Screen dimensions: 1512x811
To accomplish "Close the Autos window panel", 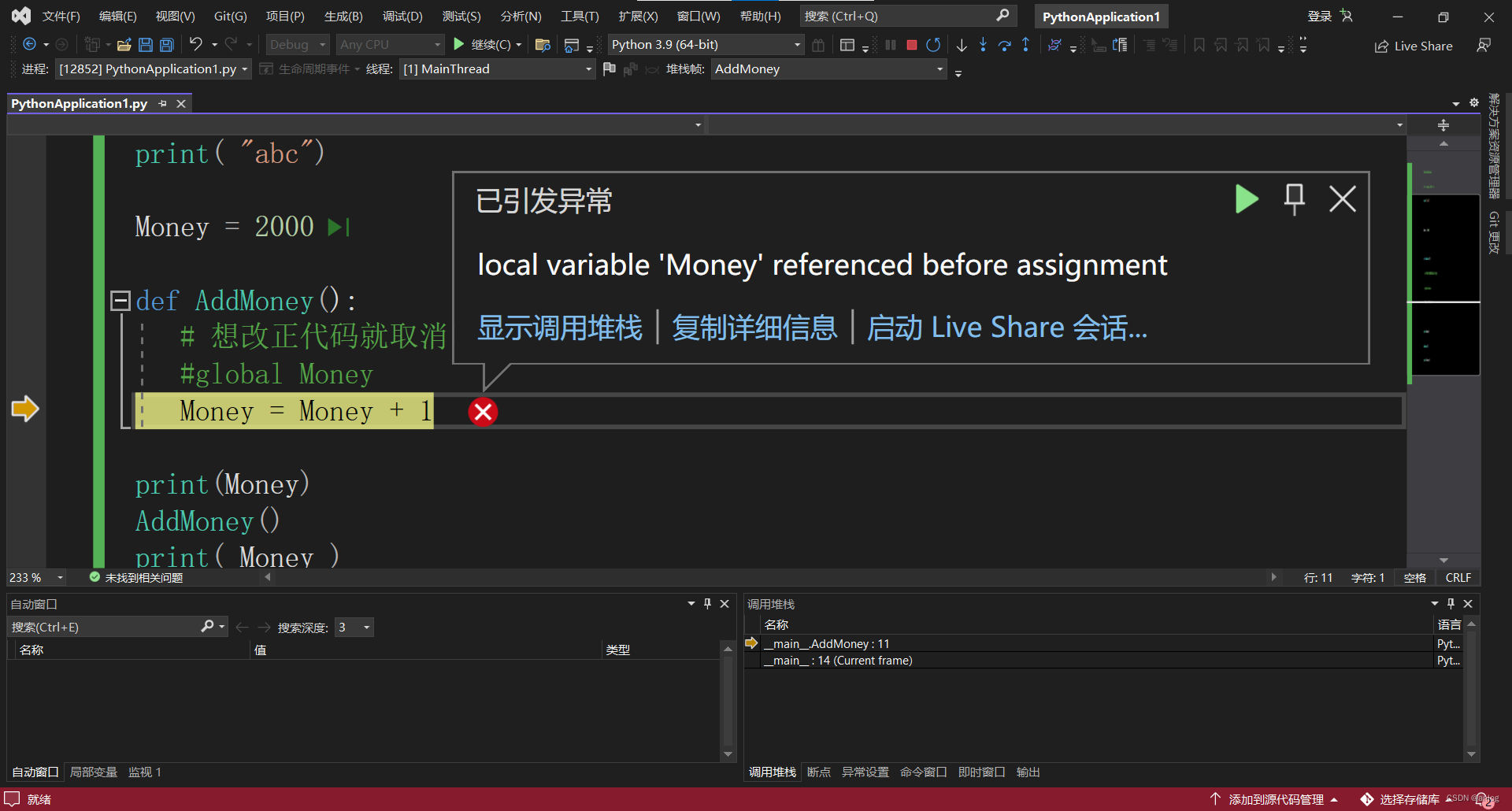I will (x=724, y=604).
